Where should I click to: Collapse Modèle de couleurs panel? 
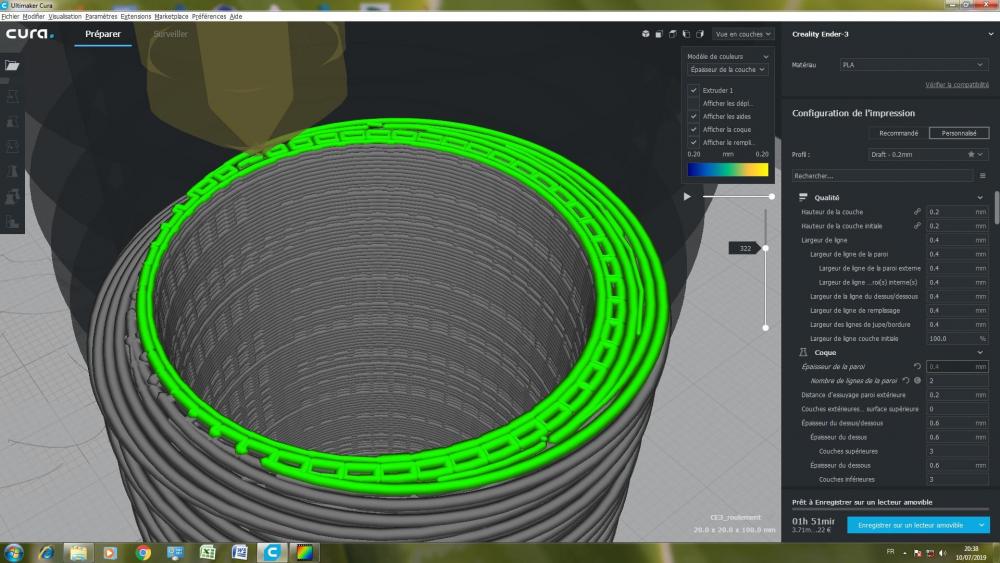coord(766,56)
